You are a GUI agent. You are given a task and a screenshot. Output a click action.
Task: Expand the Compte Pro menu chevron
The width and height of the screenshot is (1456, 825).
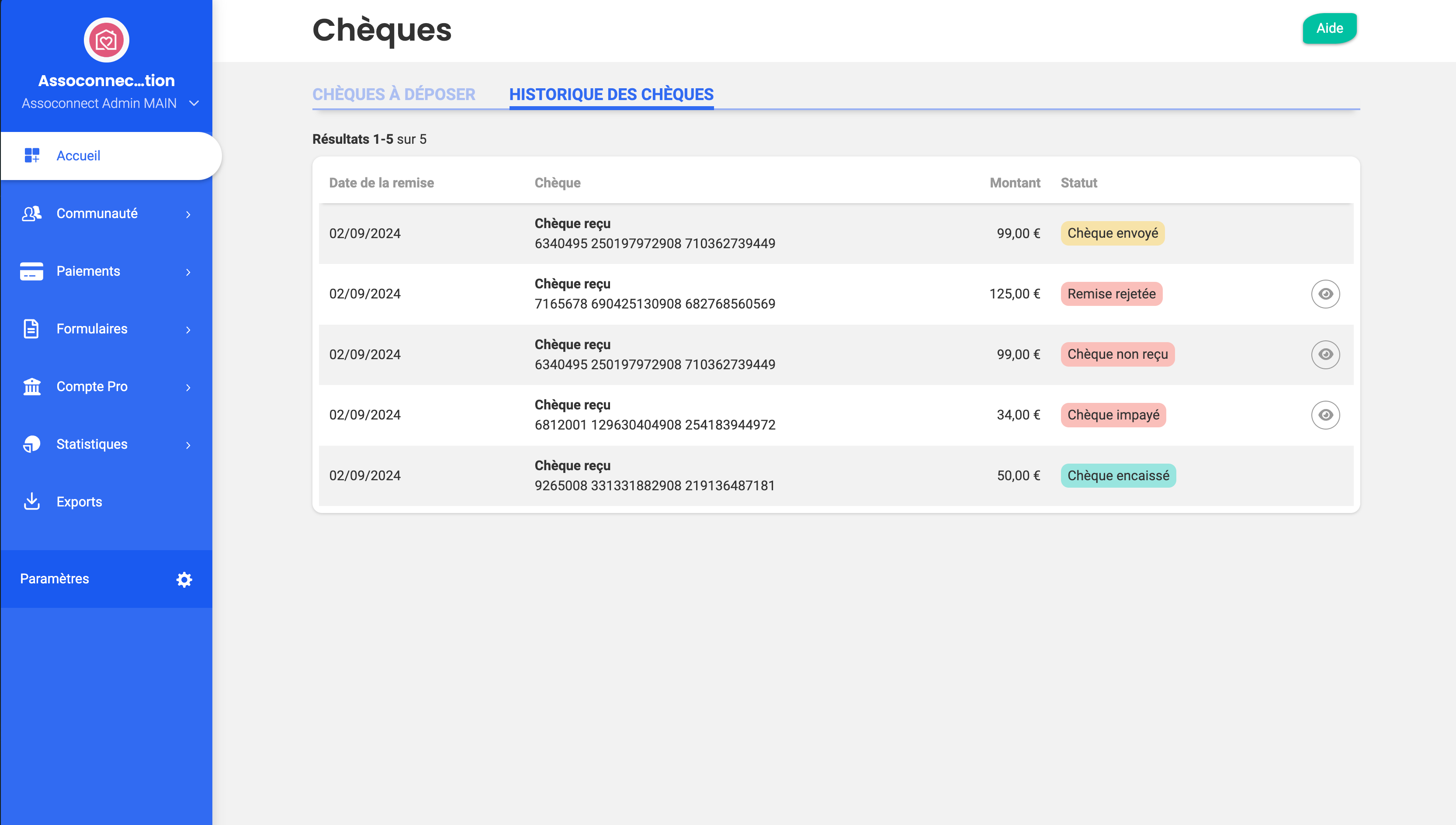click(188, 388)
